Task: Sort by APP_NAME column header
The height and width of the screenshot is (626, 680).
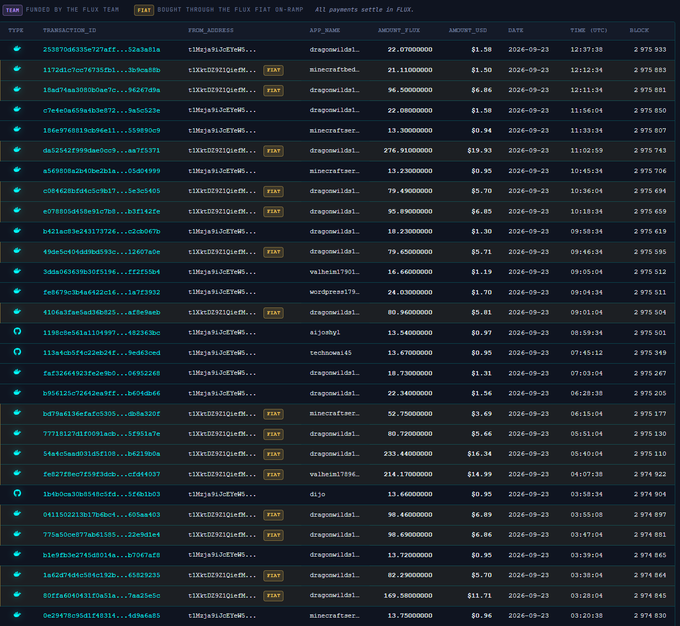Action: tap(324, 30)
